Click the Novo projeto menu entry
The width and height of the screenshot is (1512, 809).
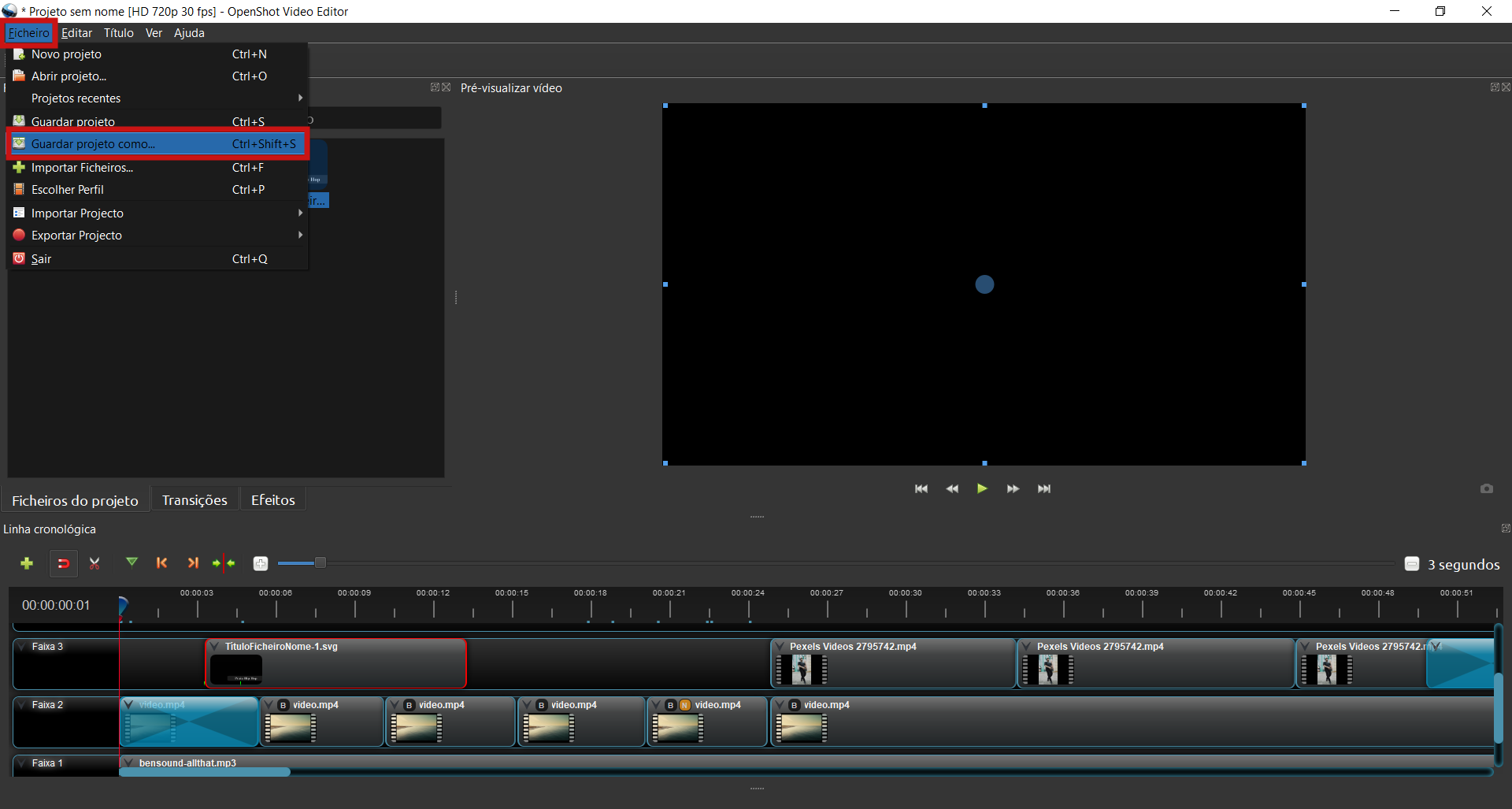157,54
